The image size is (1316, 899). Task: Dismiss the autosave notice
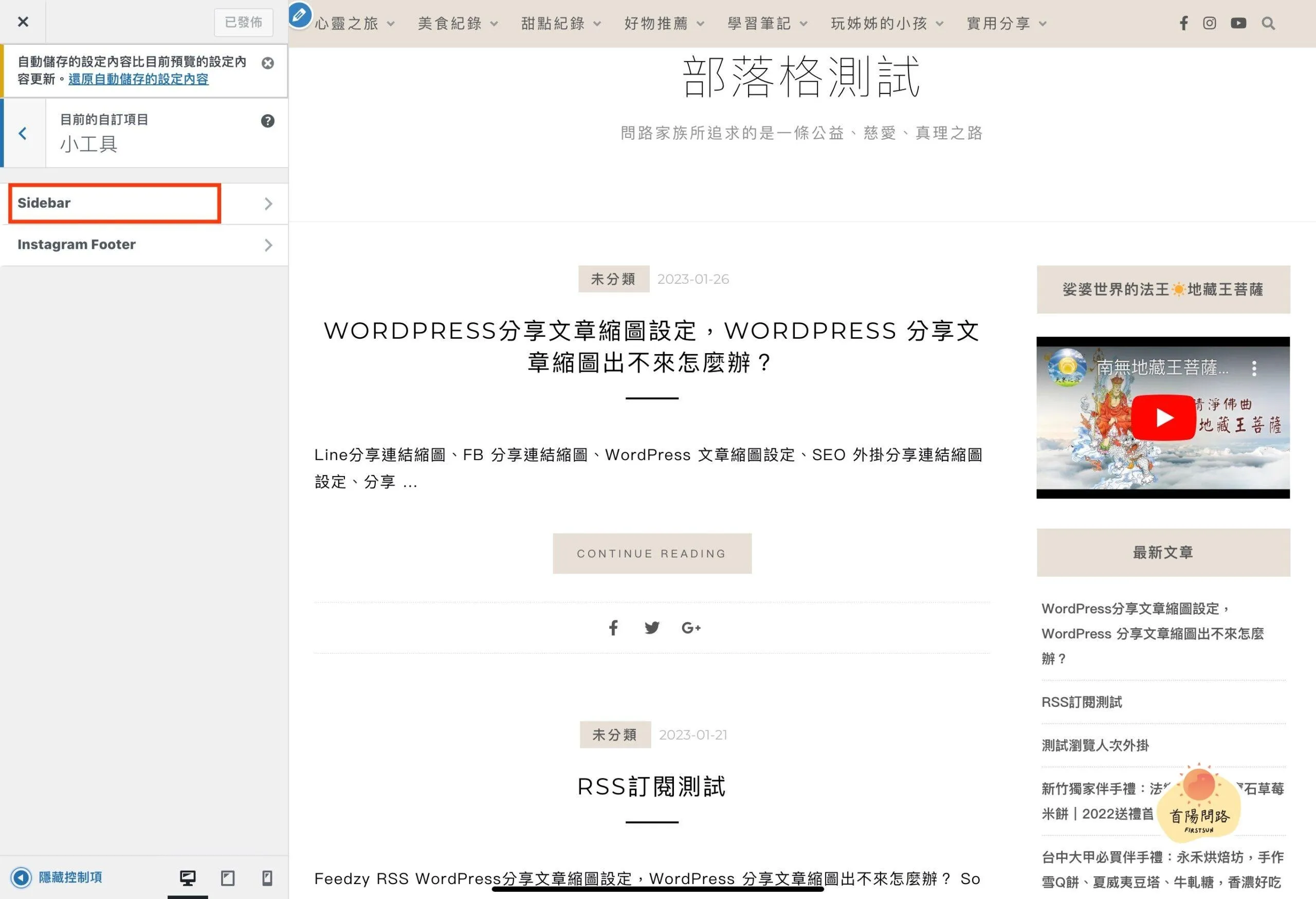tap(268, 63)
